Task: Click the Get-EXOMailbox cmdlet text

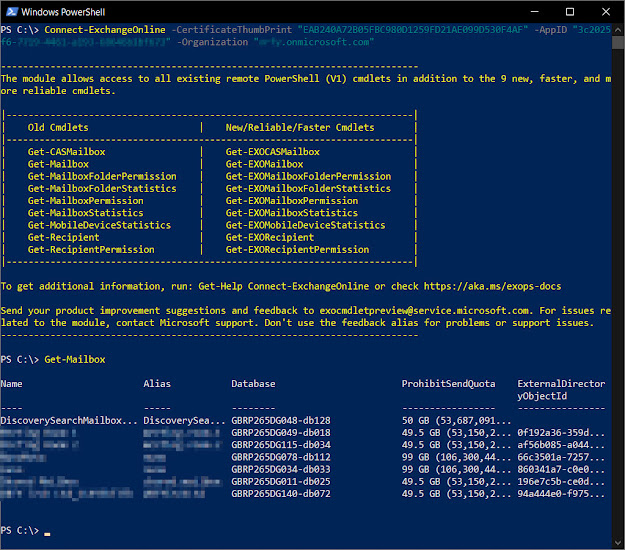Action: click(x=264, y=164)
